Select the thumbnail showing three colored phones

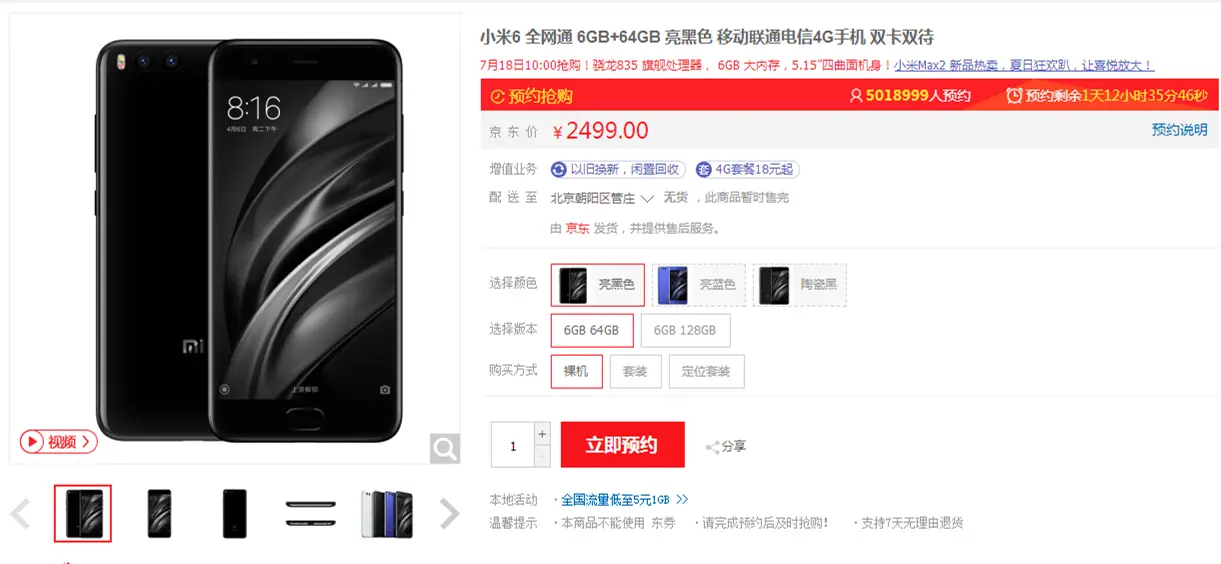pos(387,514)
